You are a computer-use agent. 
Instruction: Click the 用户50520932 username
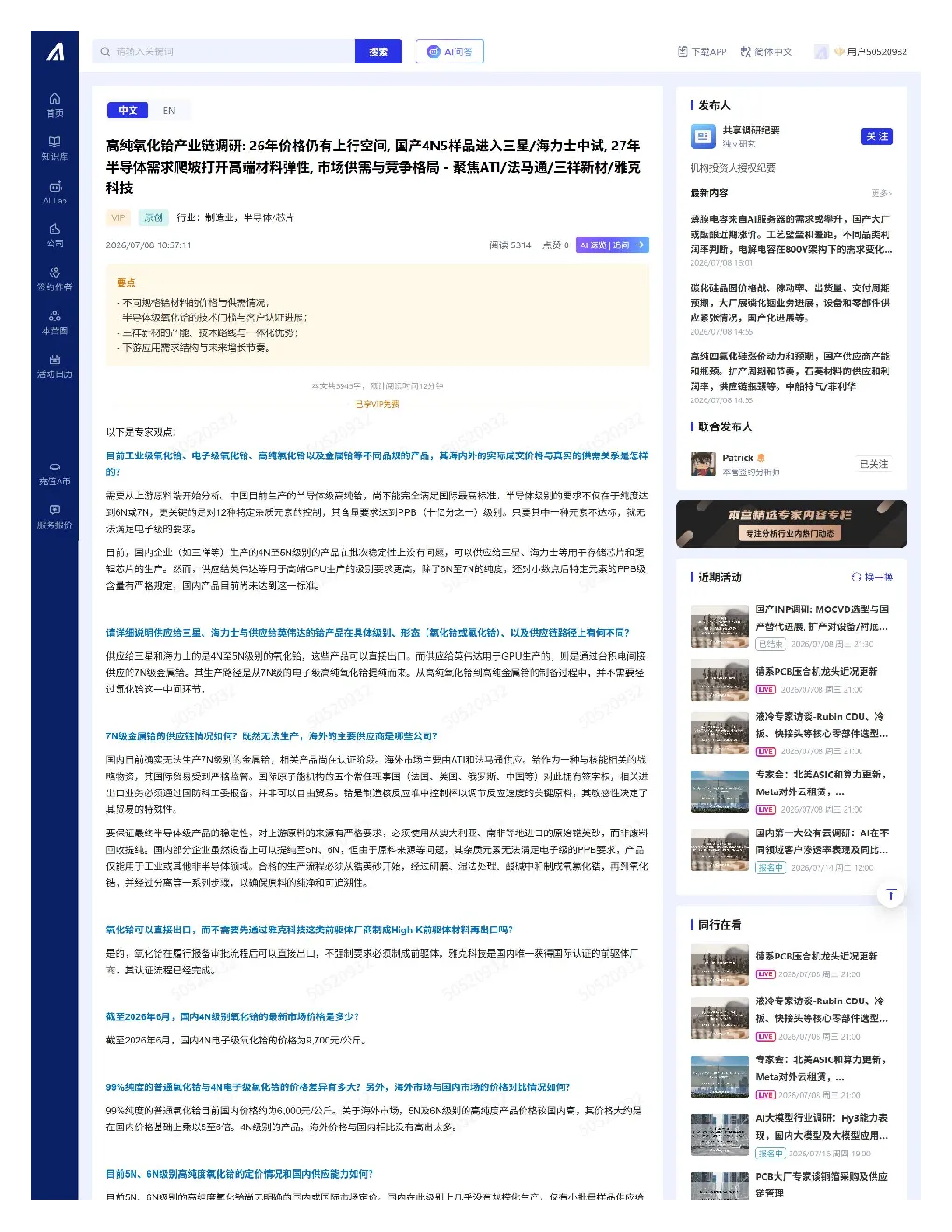(877, 52)
